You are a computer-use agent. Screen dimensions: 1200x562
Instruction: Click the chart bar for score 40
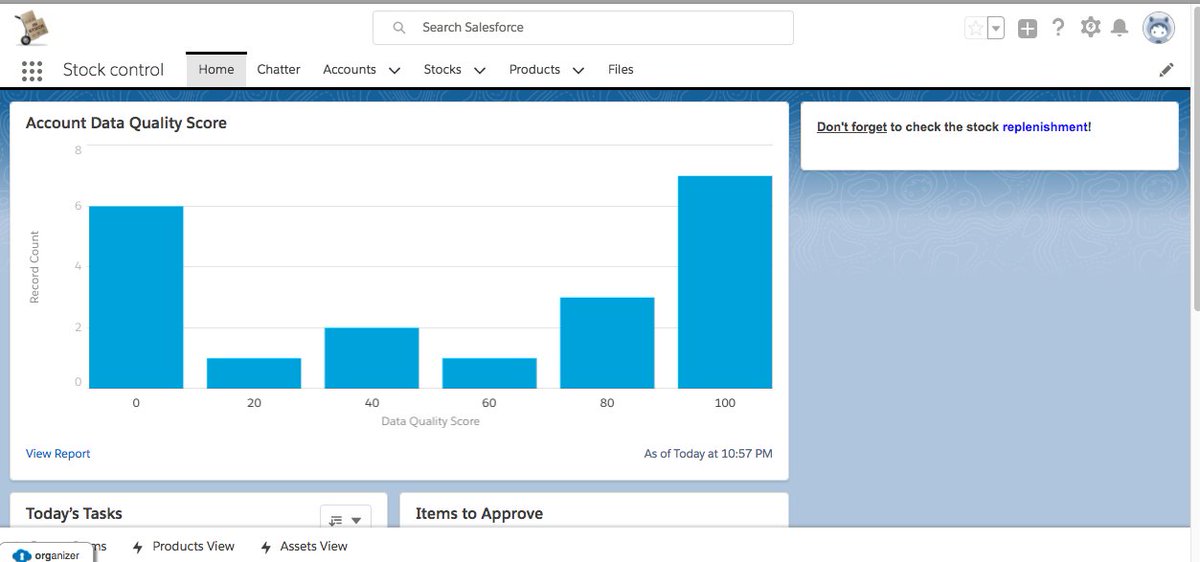(372, 358)
